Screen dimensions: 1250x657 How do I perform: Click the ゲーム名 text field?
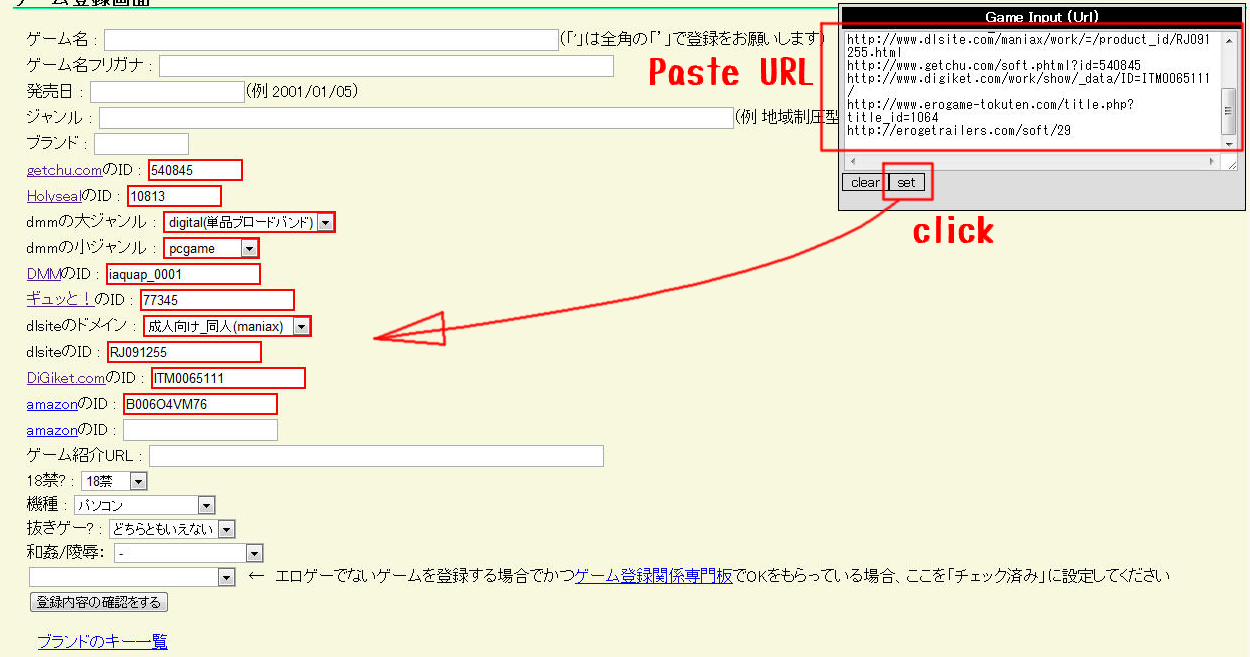331,40
